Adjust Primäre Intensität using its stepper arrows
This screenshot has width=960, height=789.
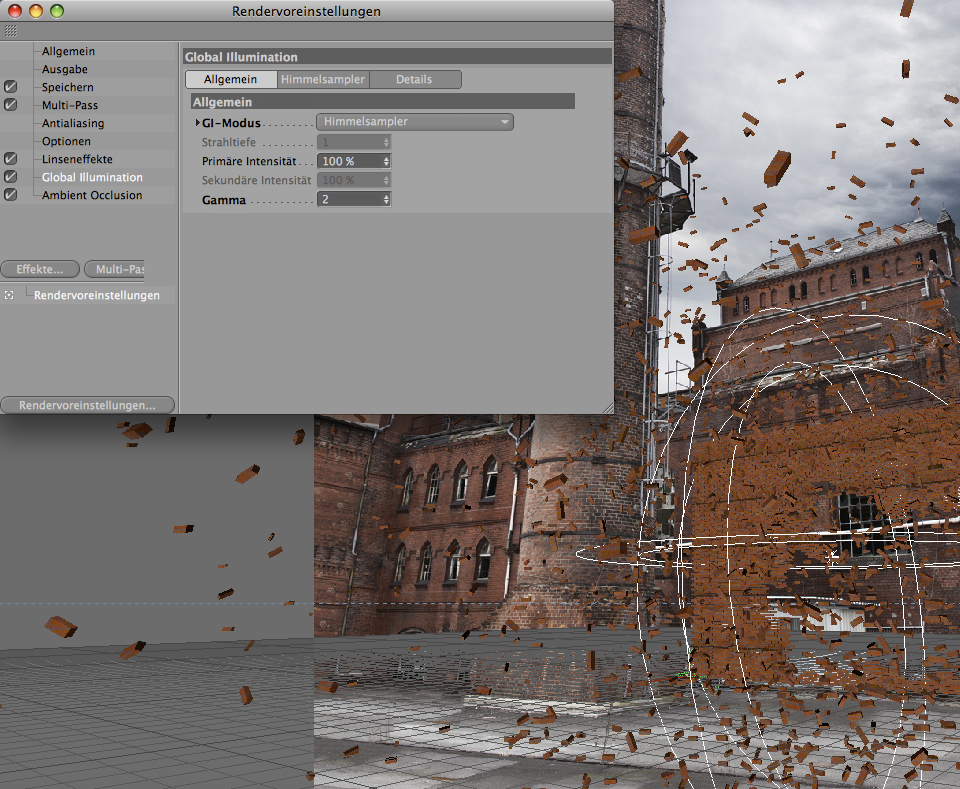pos(386,161)
